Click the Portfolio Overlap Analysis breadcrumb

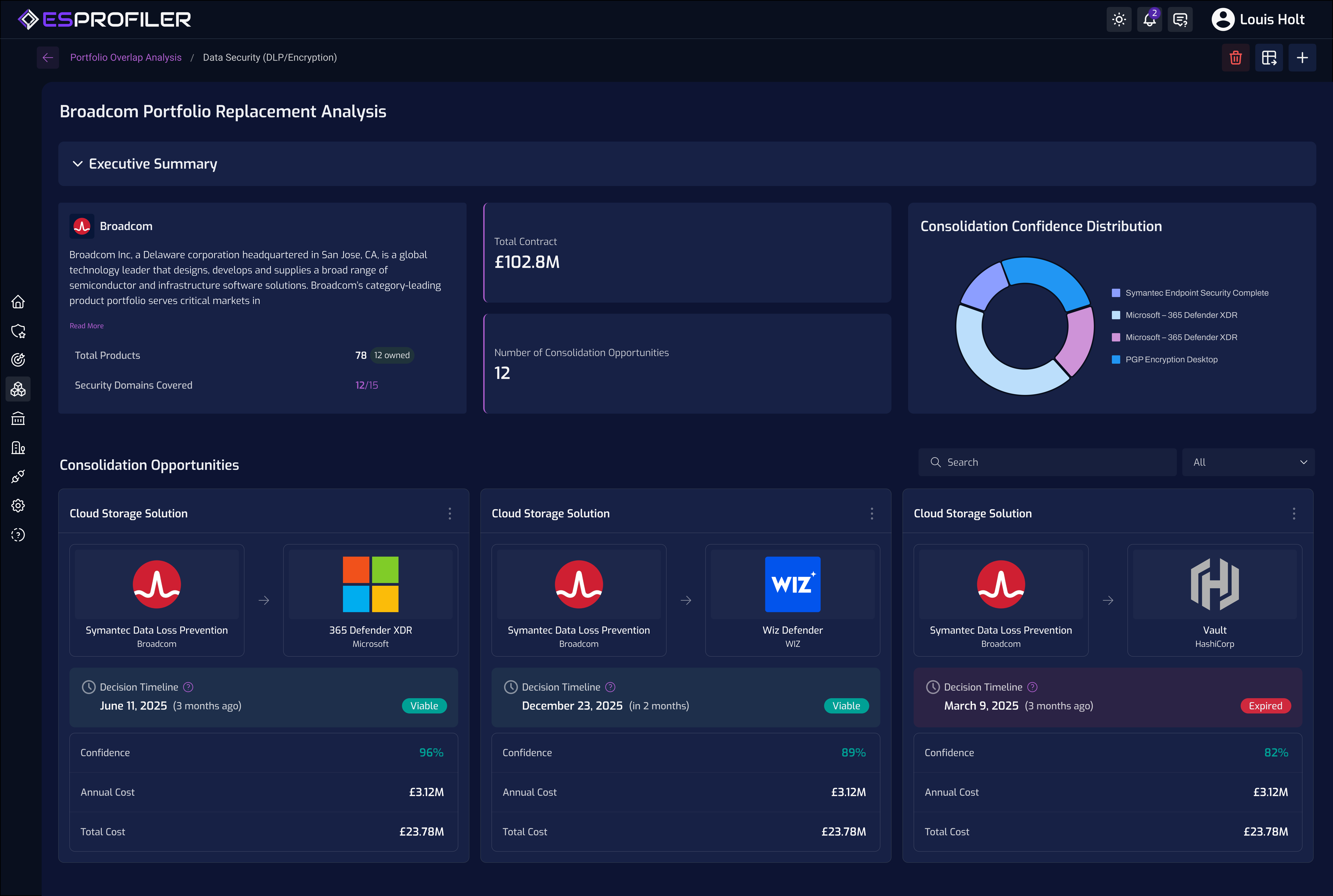(x=126, y=58)
